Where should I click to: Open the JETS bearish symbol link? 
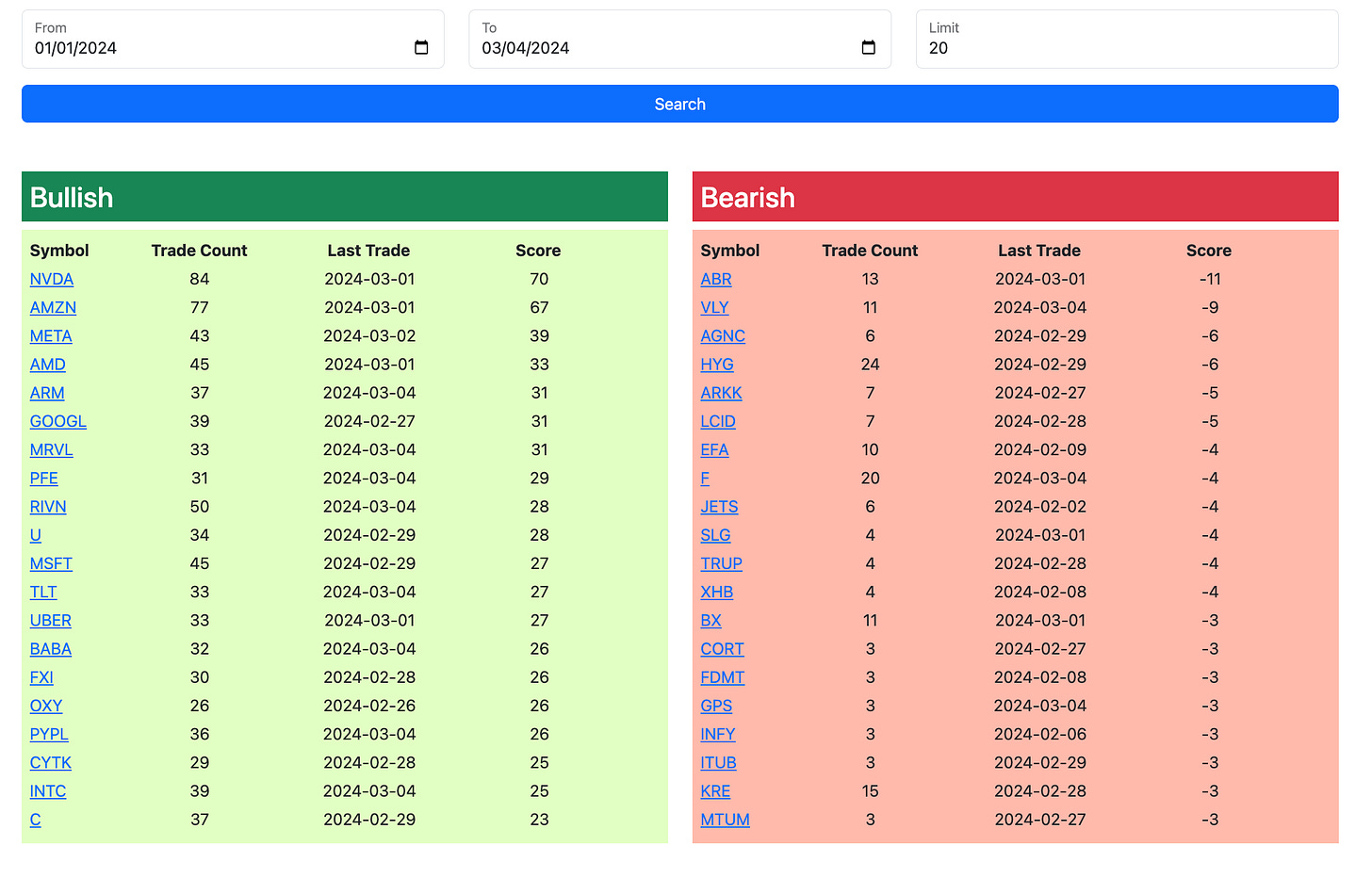tap(720, 507)
